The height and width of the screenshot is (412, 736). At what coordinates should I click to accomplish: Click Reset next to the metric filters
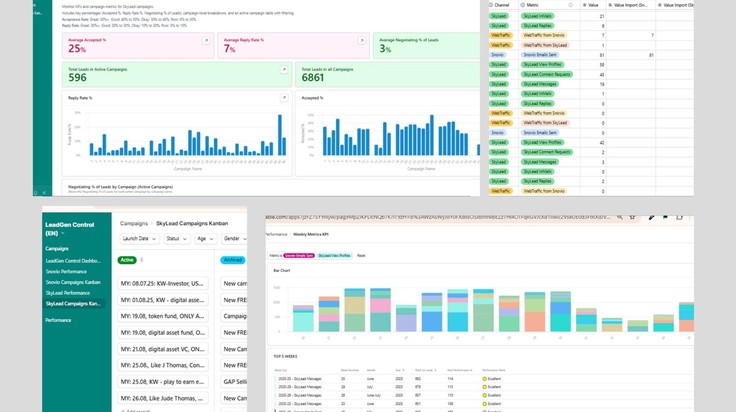(361, 256)
